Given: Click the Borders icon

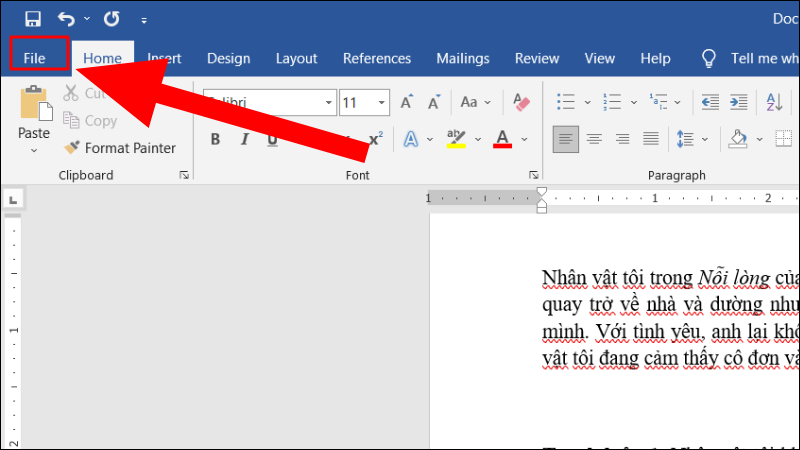Looking at the screenshot, I should (x=784, y=139).
